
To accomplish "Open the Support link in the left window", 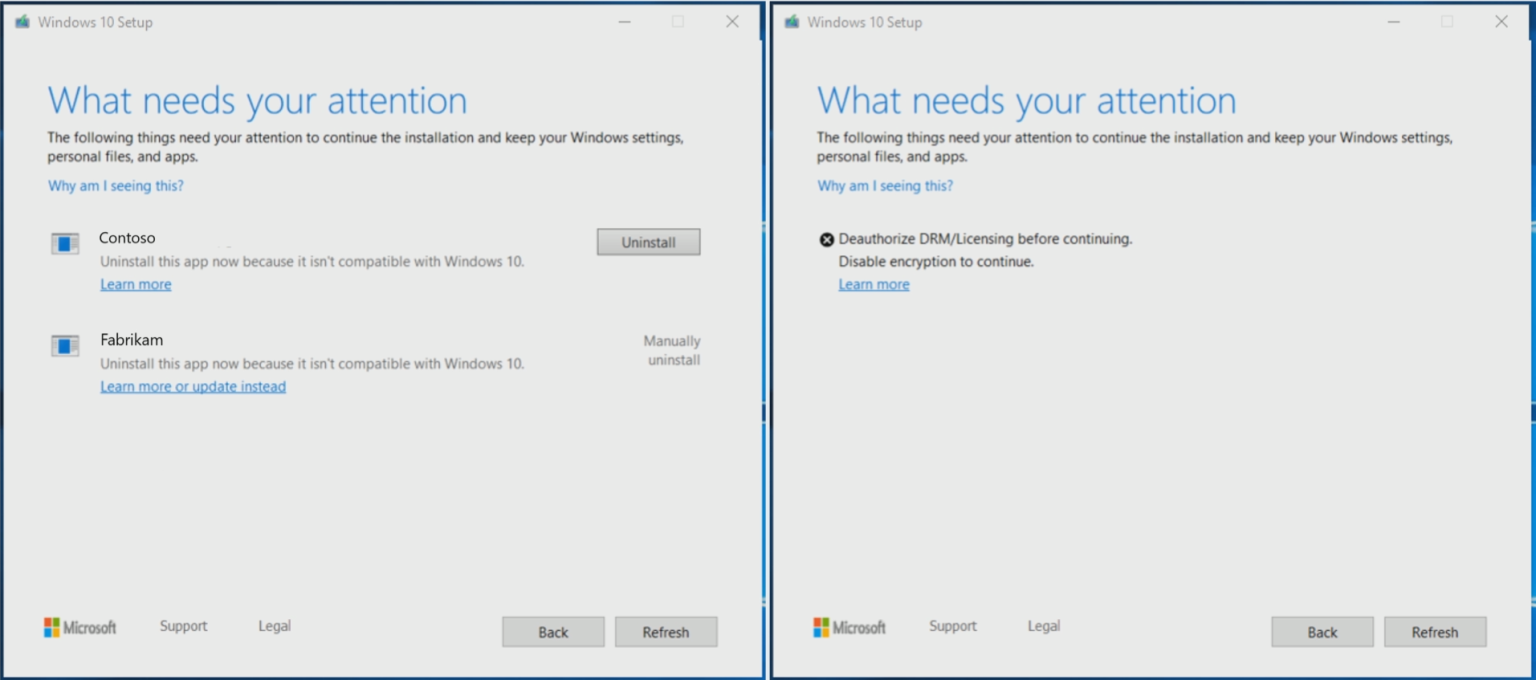I will pyautogui.click(x=183, y=626).
